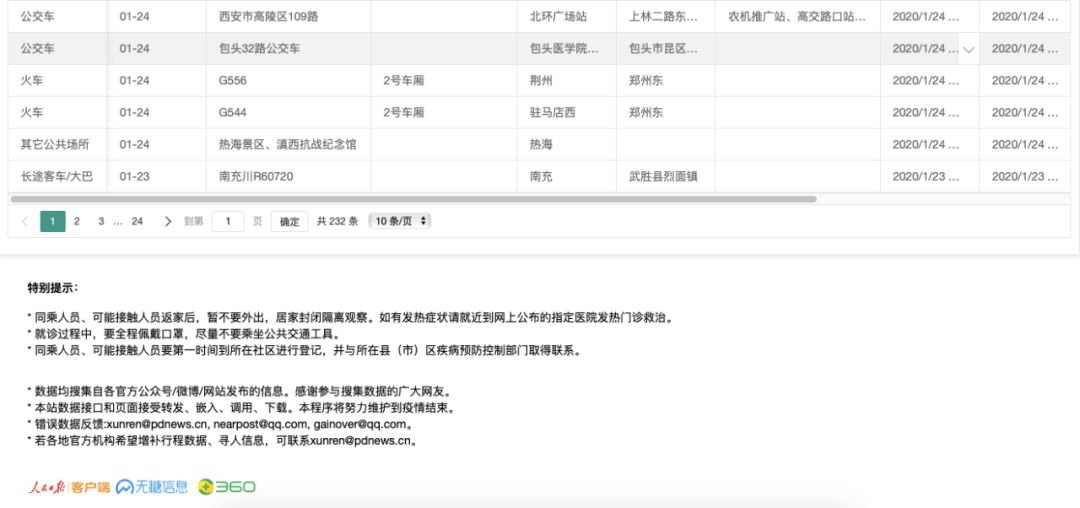Select page 2 in pagination
This screenshot has height=508, width=1080.
click(77, 221)
